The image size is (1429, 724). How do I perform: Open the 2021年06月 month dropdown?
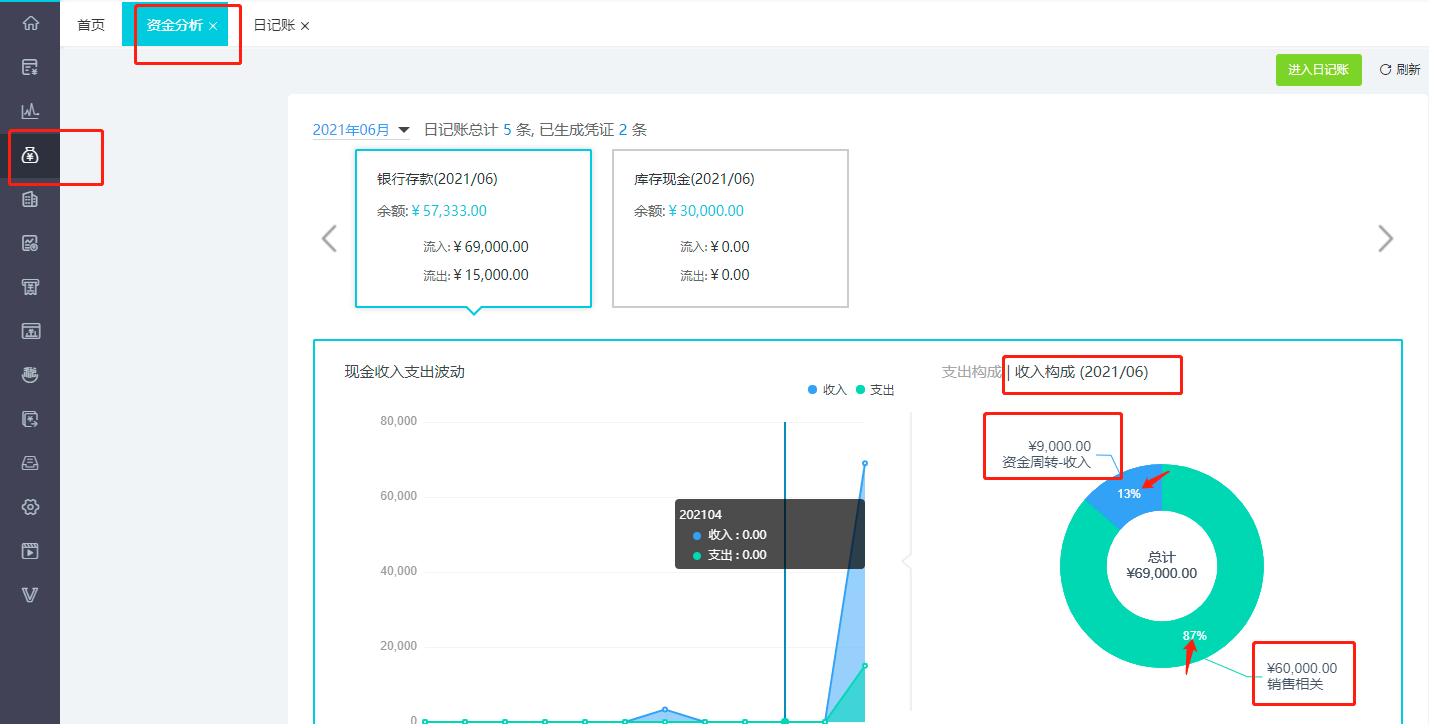tap(361, 130)
